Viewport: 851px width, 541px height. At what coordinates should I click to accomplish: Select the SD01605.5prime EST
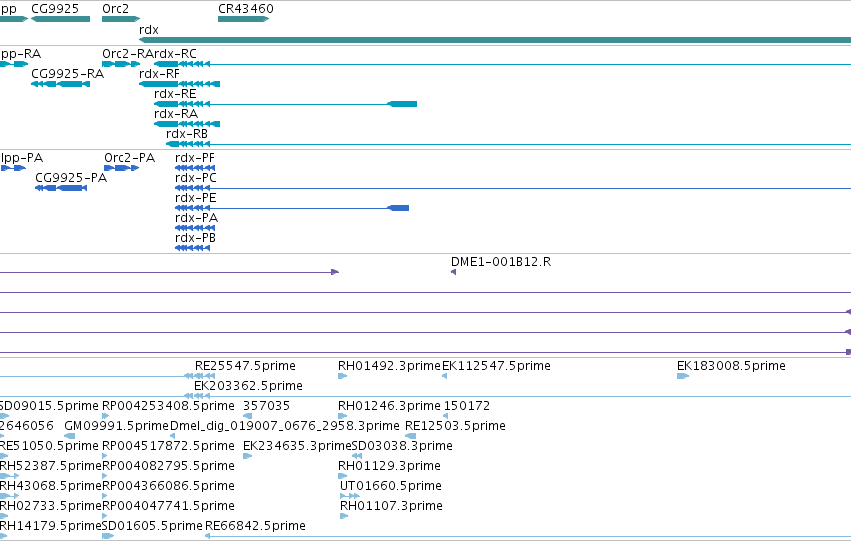click(108, 537)
